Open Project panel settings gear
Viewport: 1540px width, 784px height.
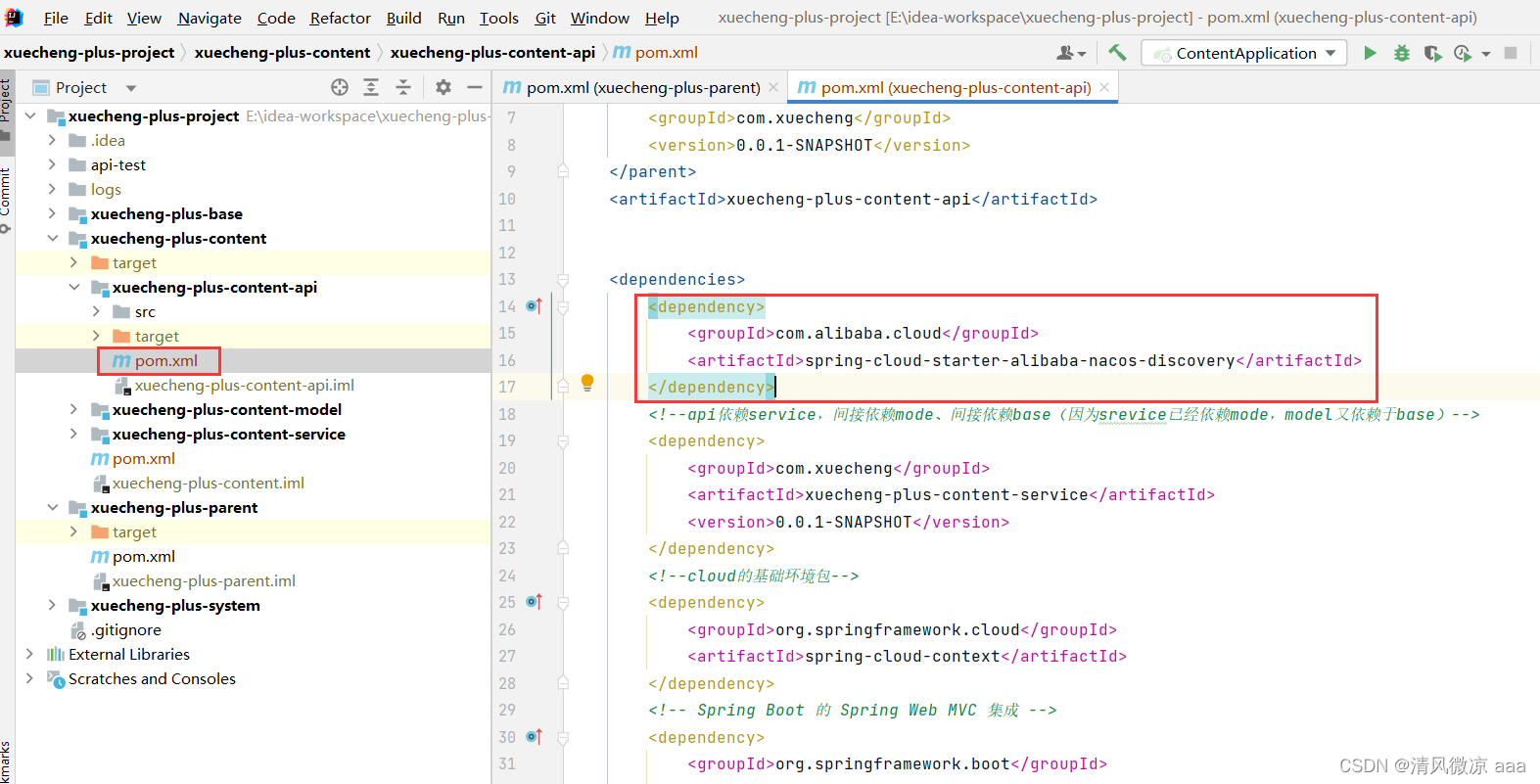[x=443, y=87]
